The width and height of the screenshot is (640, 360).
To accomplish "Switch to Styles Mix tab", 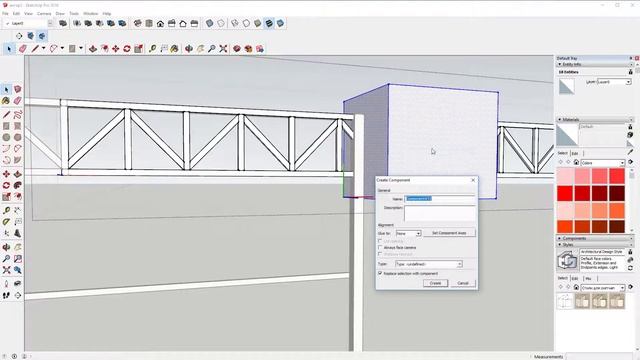I will coord(588,278).
